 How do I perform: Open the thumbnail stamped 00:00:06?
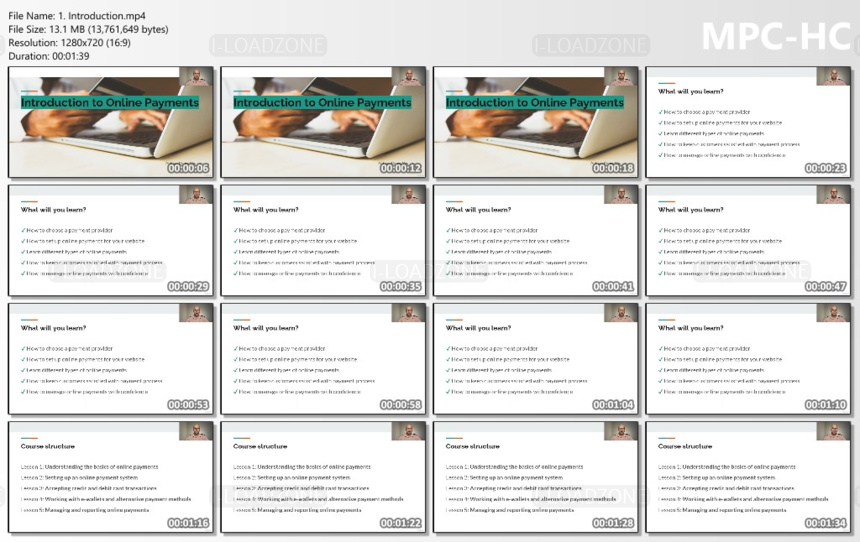[111, 122]
